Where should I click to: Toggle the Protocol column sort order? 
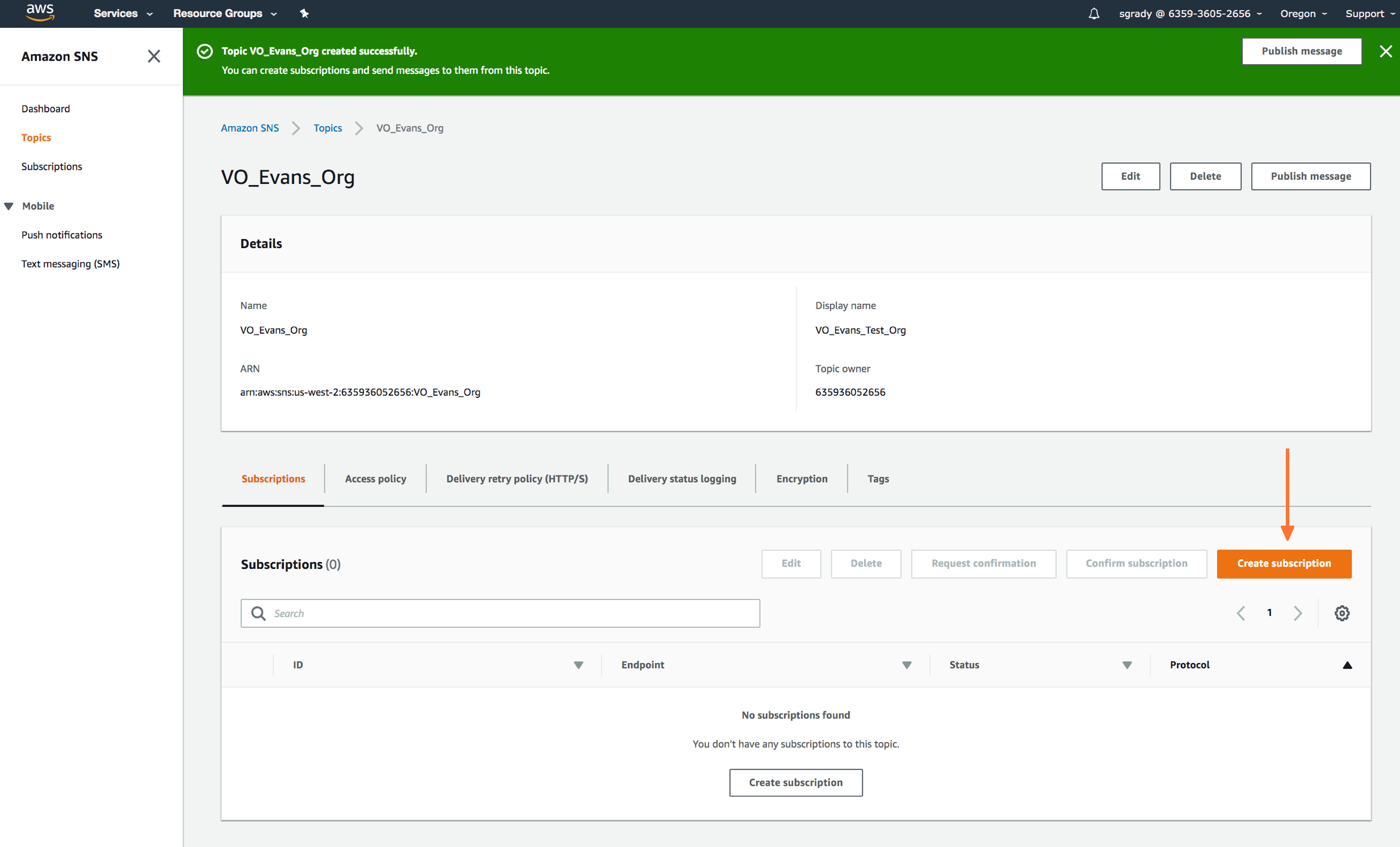[x=1348, y=665]
